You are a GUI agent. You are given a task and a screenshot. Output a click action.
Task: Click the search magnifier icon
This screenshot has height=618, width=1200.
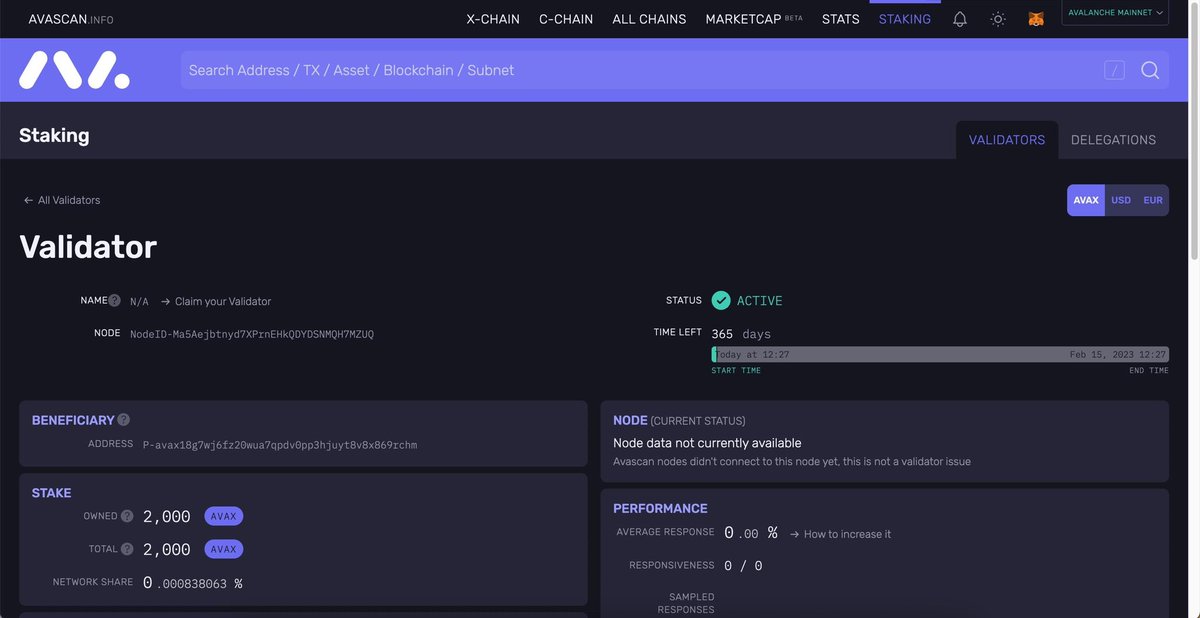[1150, 70]
